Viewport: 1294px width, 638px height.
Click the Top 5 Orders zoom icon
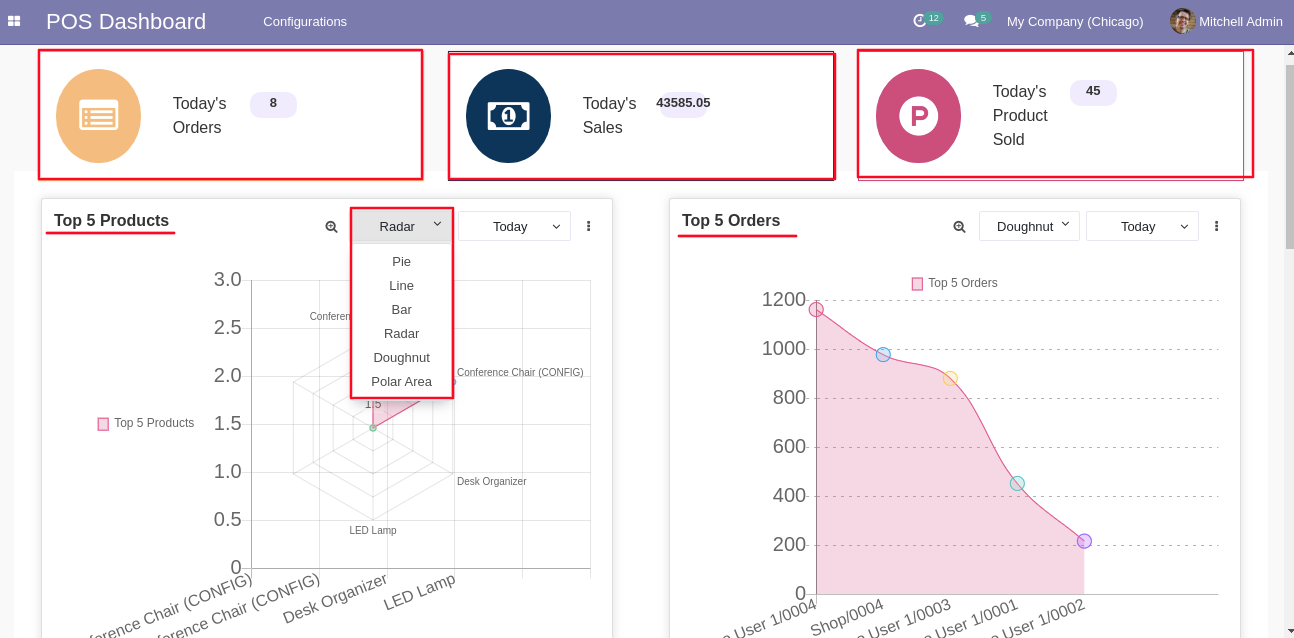(x=959, y=227)
